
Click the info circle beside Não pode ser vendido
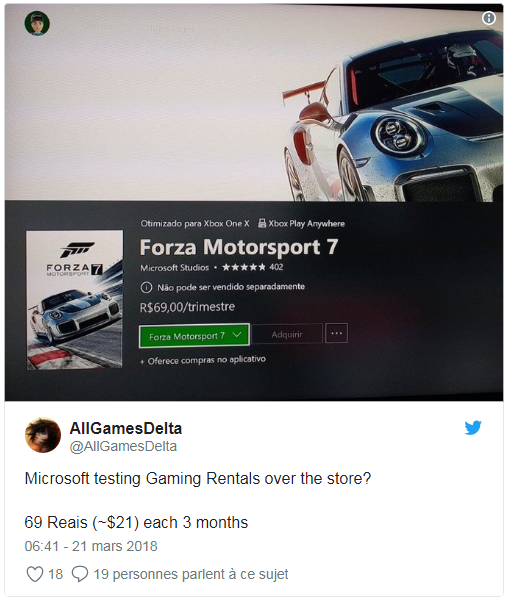pyautogui.click(x=146, y=287)
